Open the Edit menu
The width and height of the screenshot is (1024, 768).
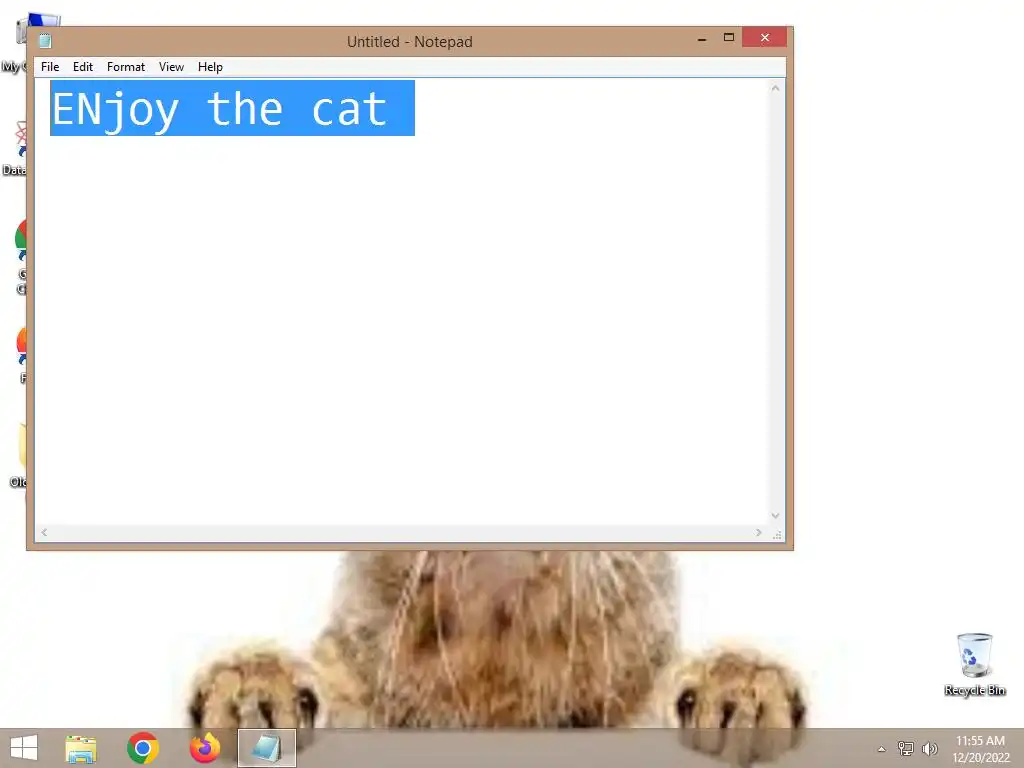pos(83,67)
